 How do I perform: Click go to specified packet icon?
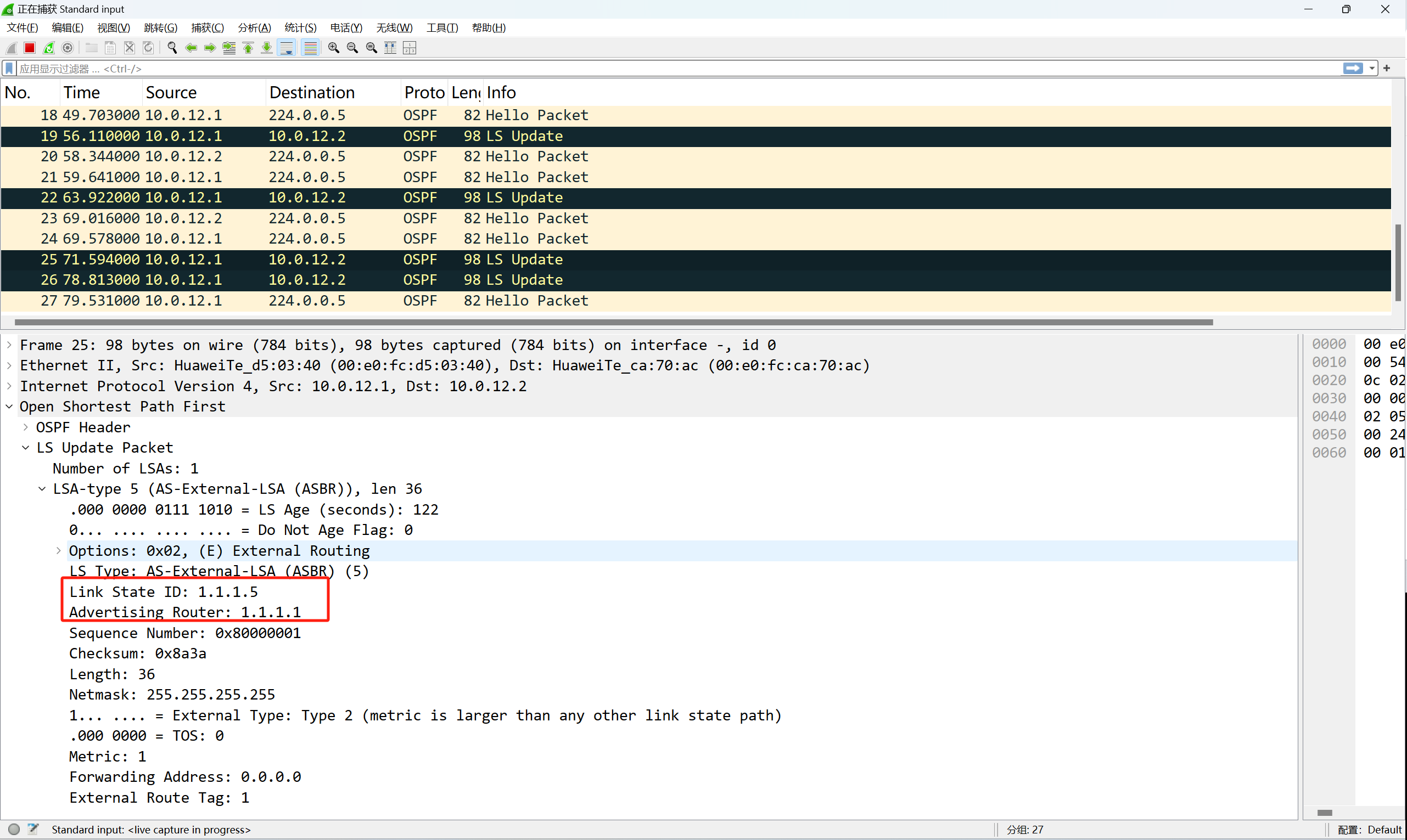229,48
